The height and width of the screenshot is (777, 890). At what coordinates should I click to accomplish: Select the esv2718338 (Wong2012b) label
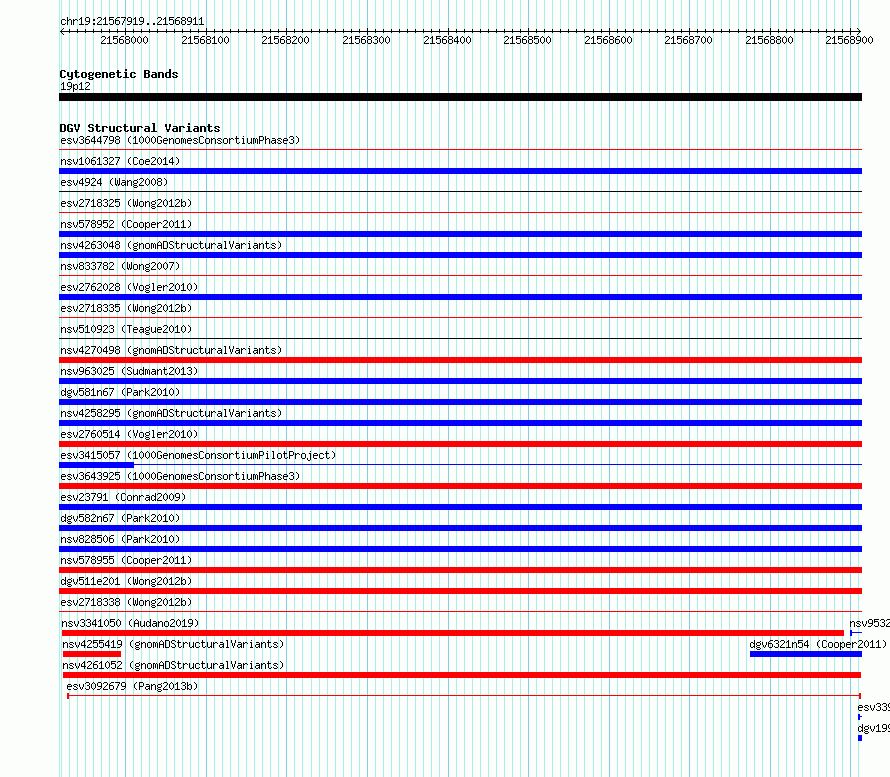click(x=126, y=602)
